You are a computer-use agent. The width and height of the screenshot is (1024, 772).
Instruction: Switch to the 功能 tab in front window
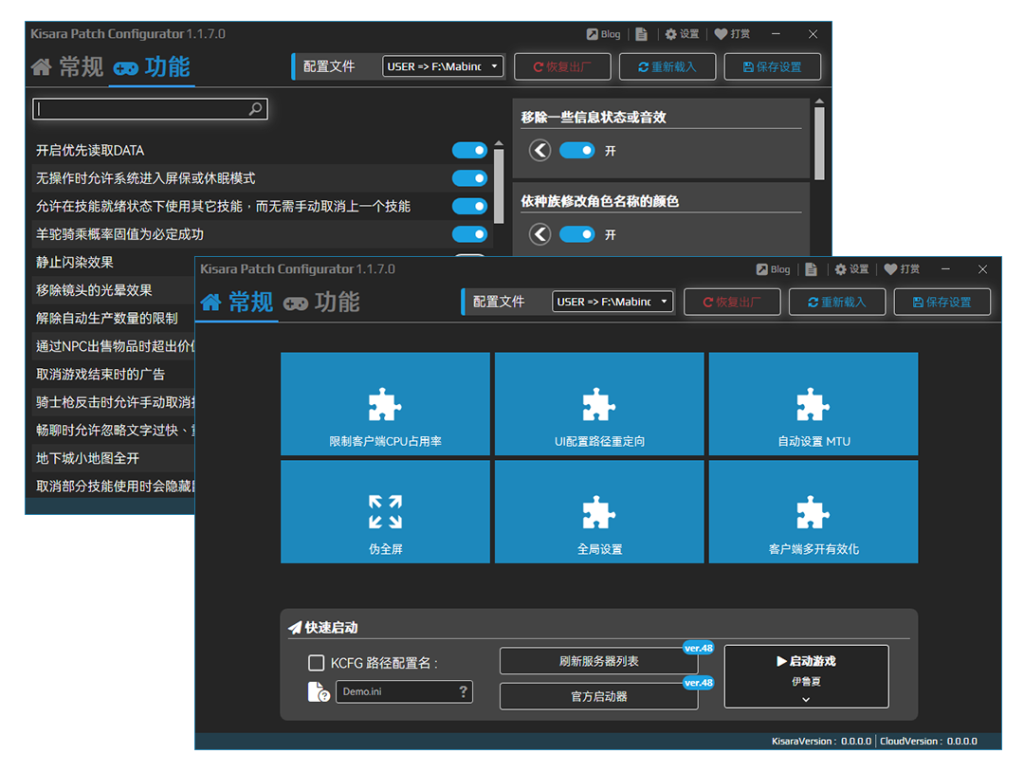click(x=322, y=302)
